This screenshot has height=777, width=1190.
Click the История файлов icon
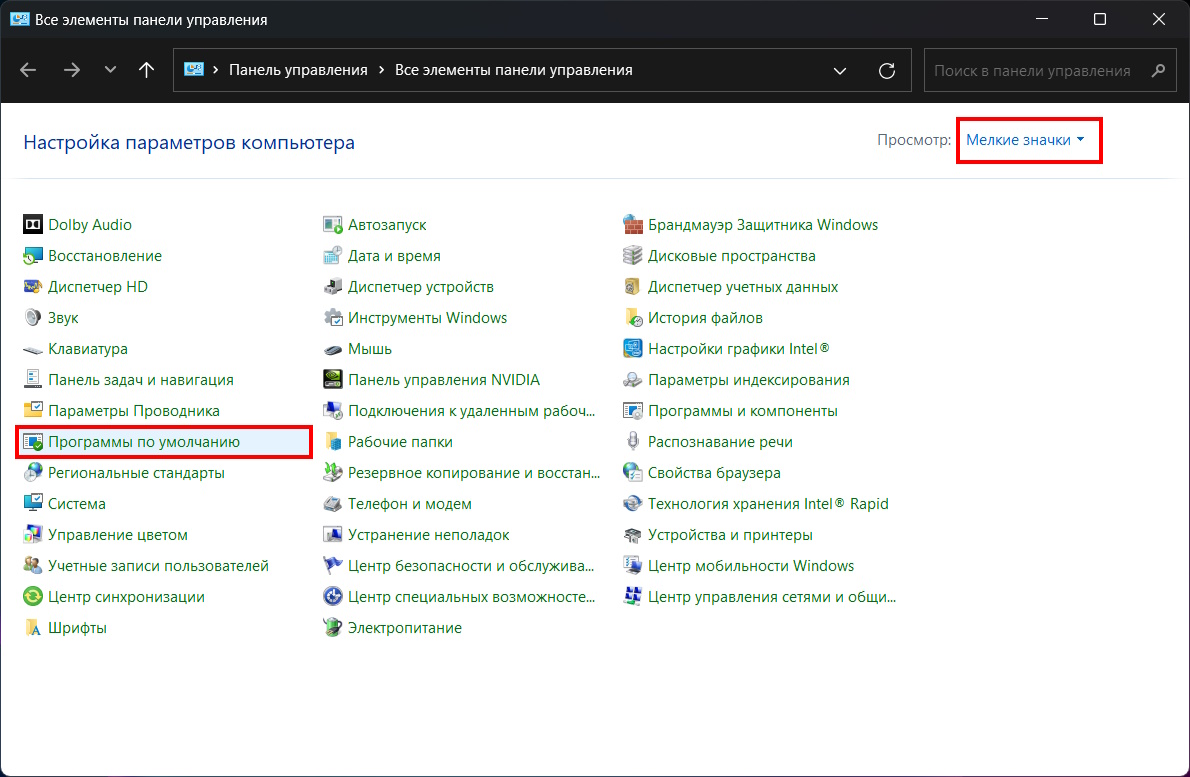(x=633, y=318)
